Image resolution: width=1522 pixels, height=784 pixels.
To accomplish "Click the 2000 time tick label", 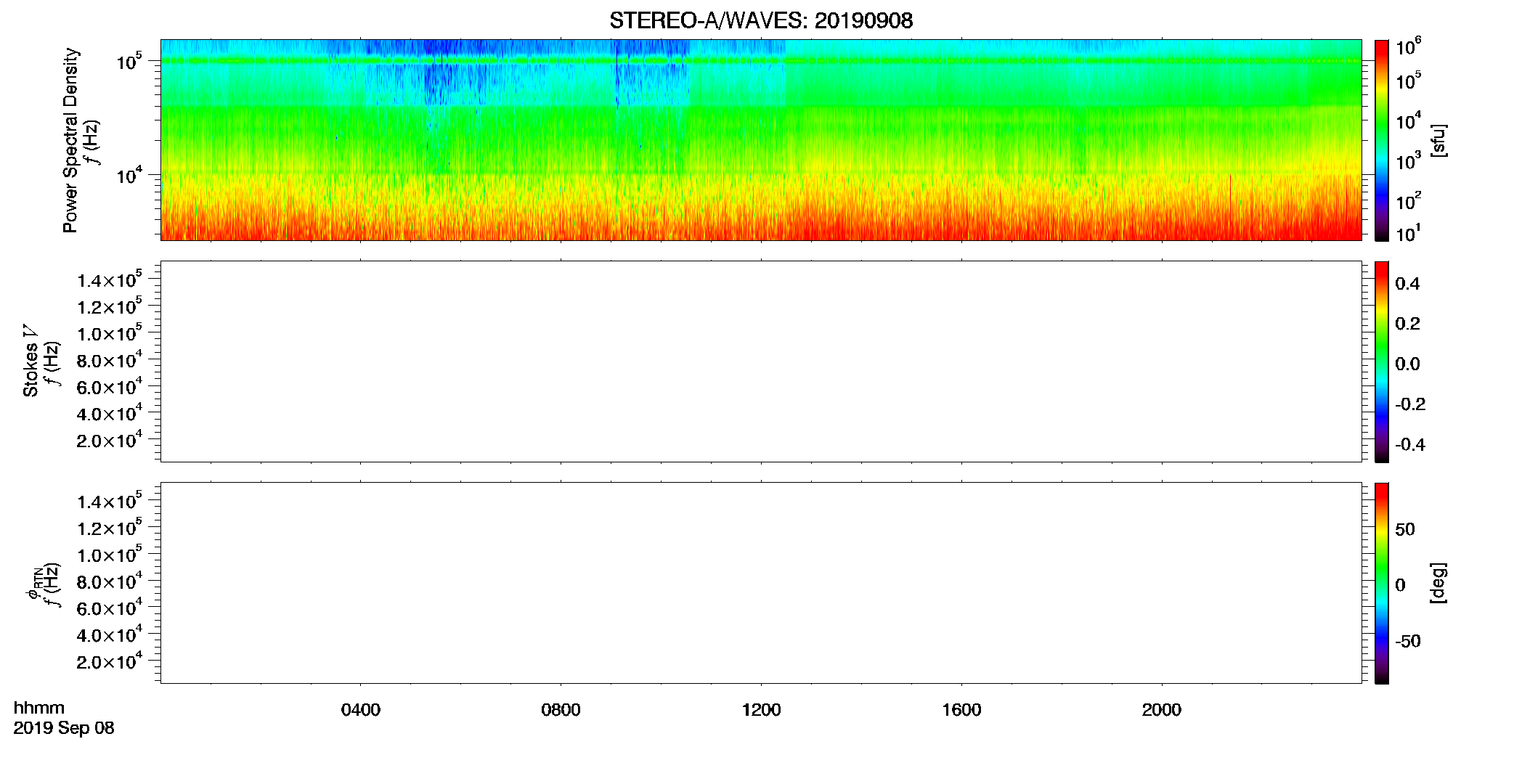I will click(1161, 710).
